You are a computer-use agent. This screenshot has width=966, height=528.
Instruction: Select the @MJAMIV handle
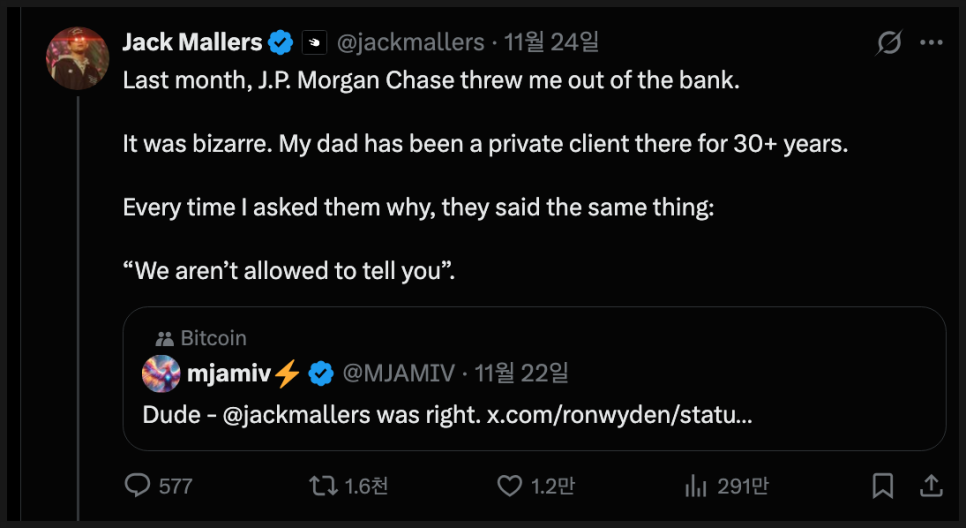coord(399,374)
